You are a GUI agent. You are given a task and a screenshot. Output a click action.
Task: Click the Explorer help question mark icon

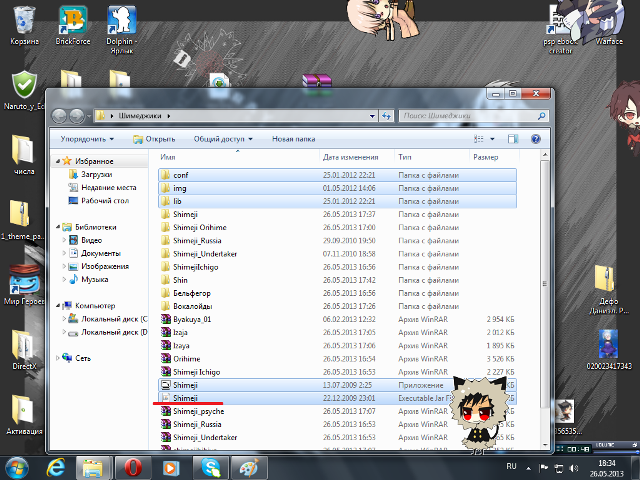point(536,139)
